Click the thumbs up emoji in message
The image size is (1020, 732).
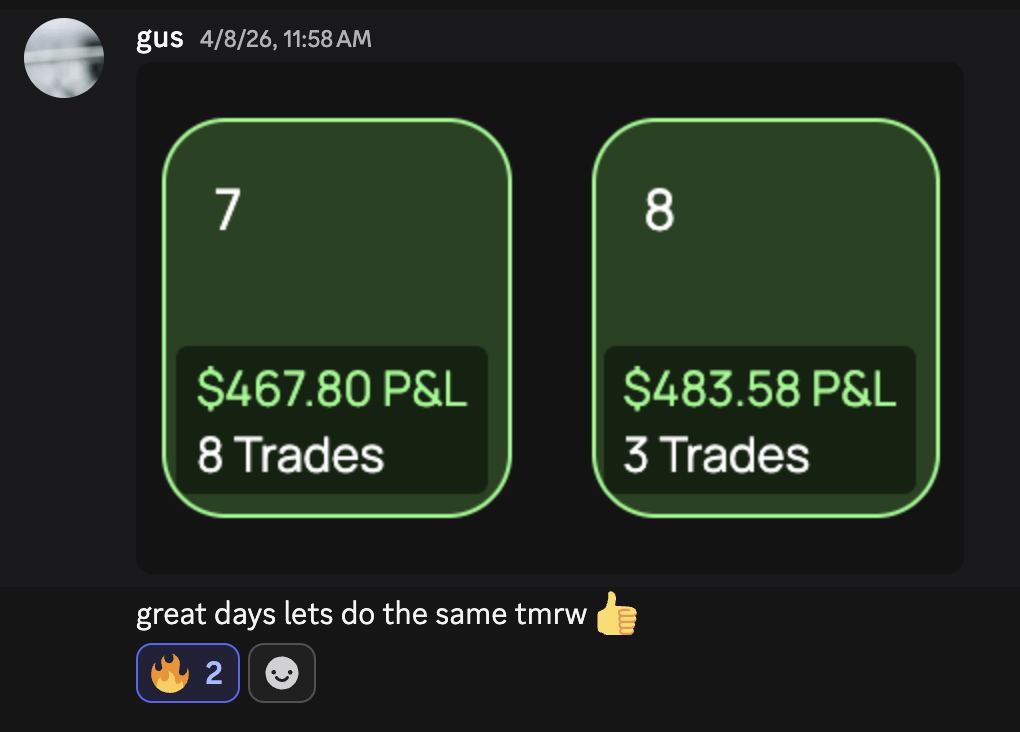(x=616, y=614)
